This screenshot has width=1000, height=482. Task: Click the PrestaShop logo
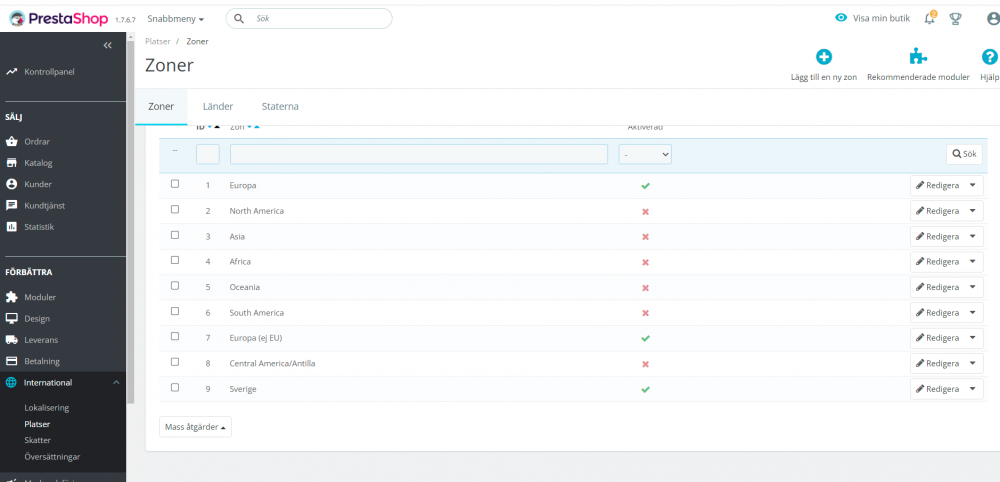pos(59,18)
